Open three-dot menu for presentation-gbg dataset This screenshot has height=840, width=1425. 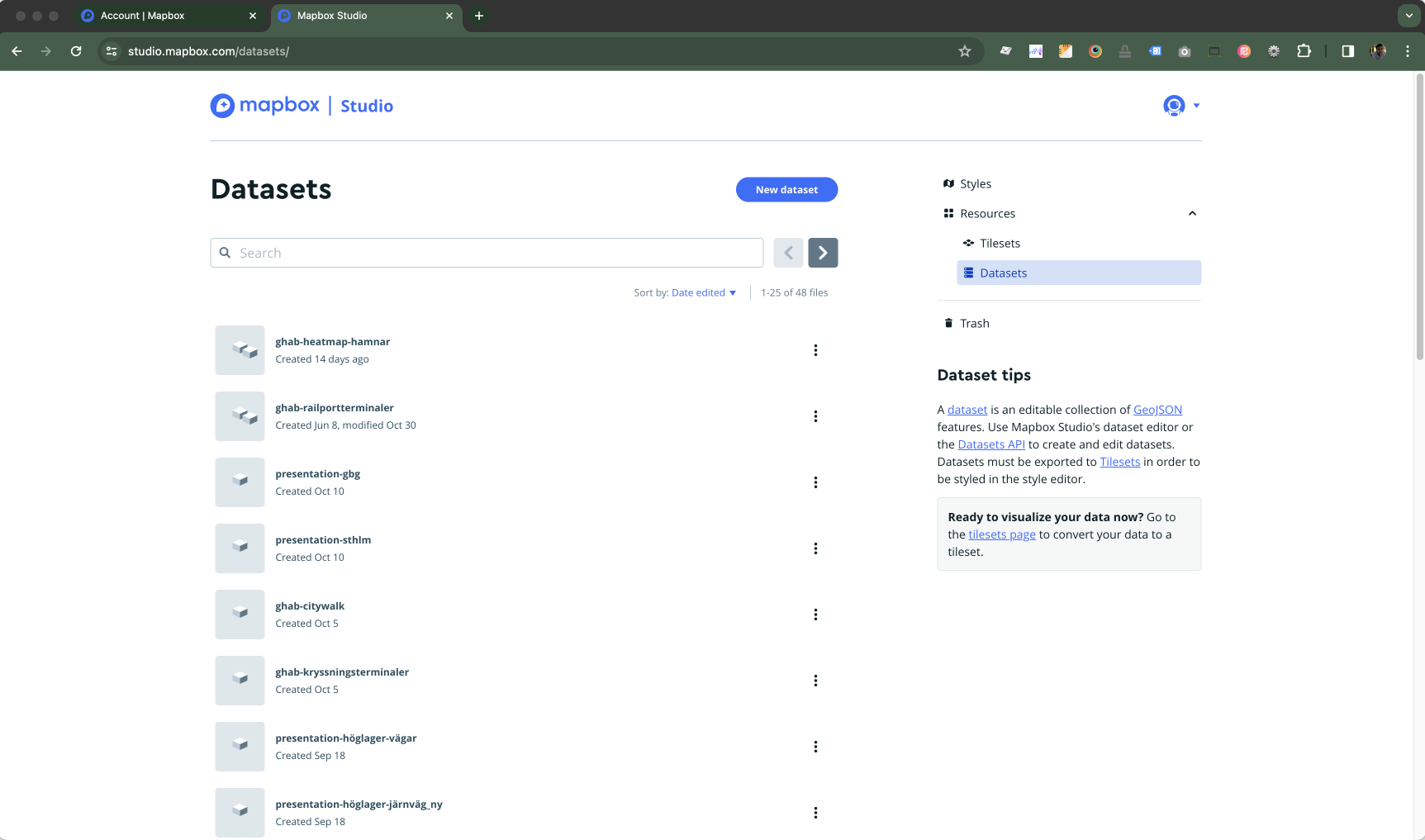pyautogui.click(x=815, y=482)
